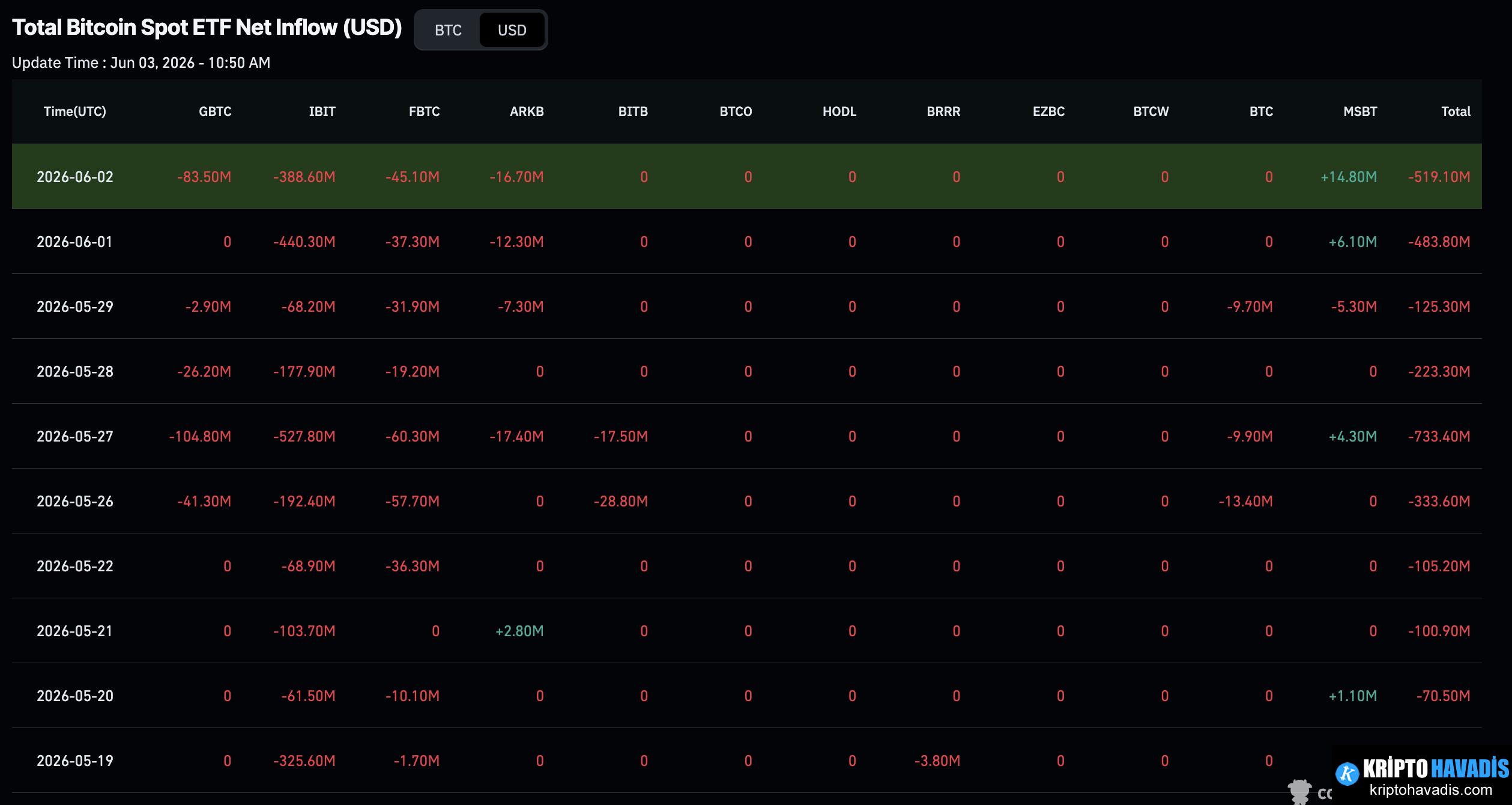Select the 2026-05-21 date cell

click(75, 631)
